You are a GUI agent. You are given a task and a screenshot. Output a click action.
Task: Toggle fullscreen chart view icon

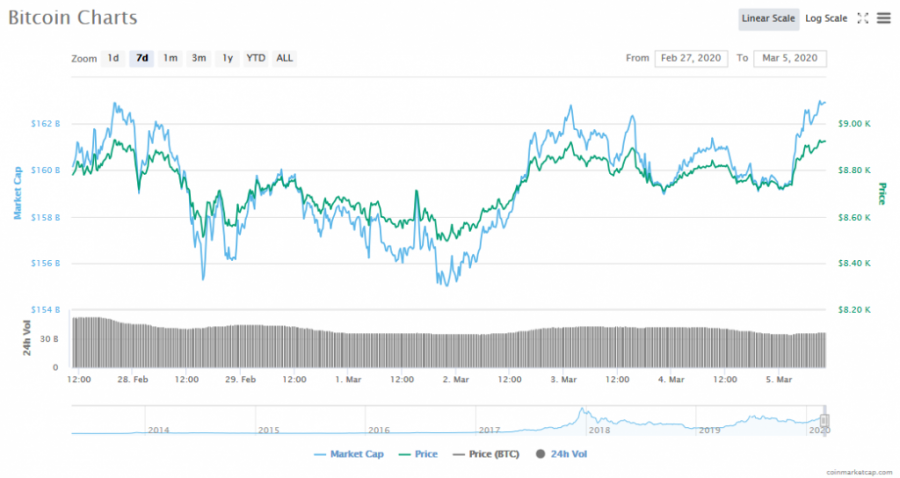[863, 18]
